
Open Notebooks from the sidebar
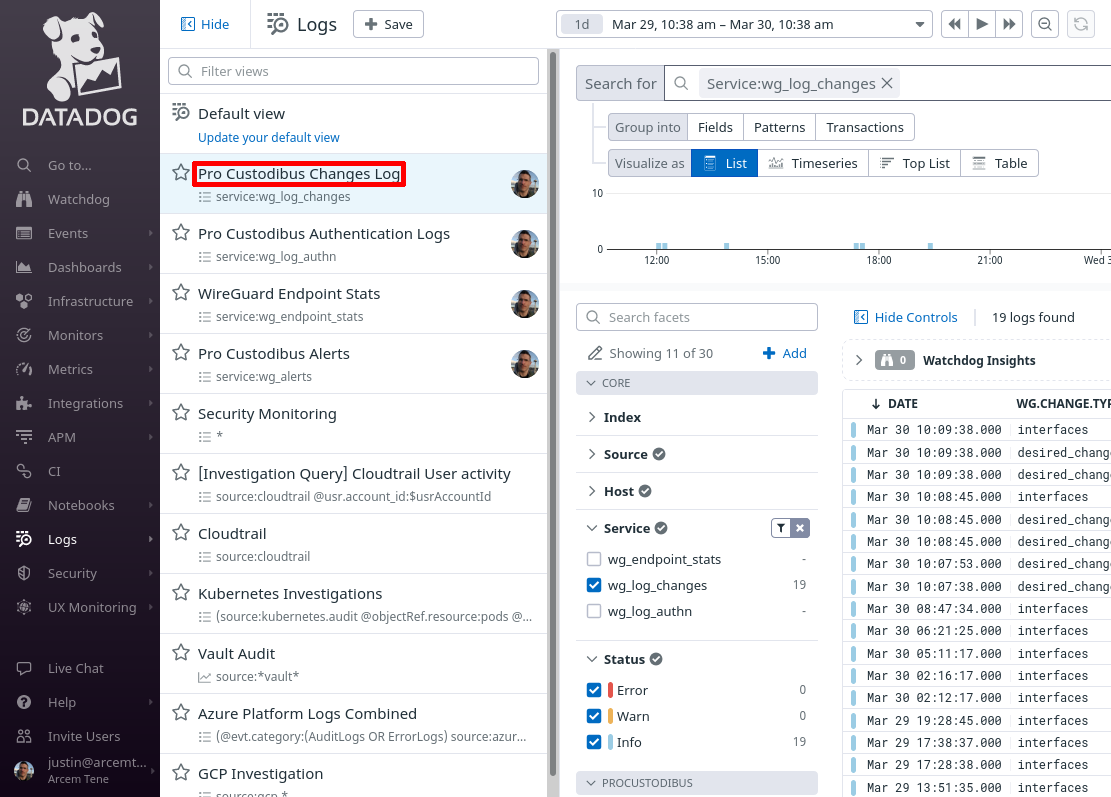coord(79,505)
